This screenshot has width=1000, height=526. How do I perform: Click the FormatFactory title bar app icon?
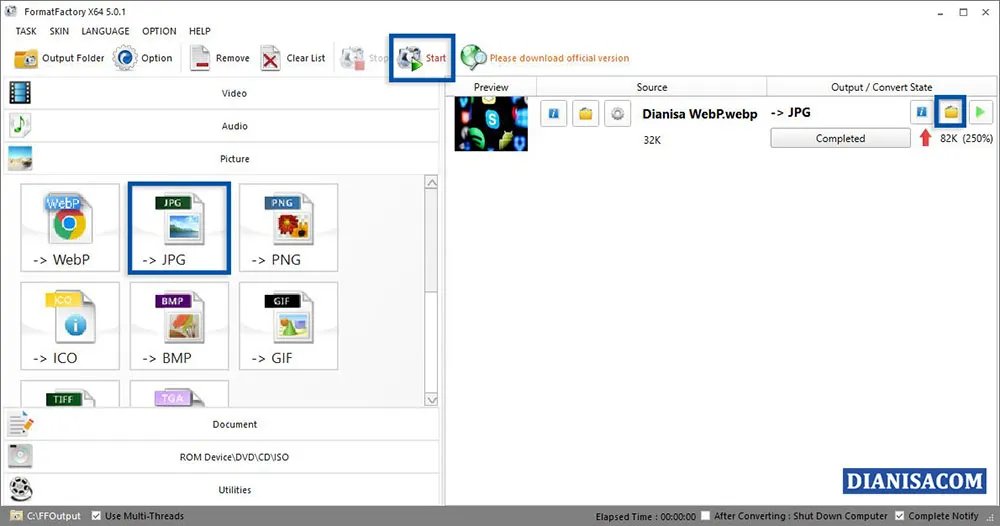click(x=11, y=11)
